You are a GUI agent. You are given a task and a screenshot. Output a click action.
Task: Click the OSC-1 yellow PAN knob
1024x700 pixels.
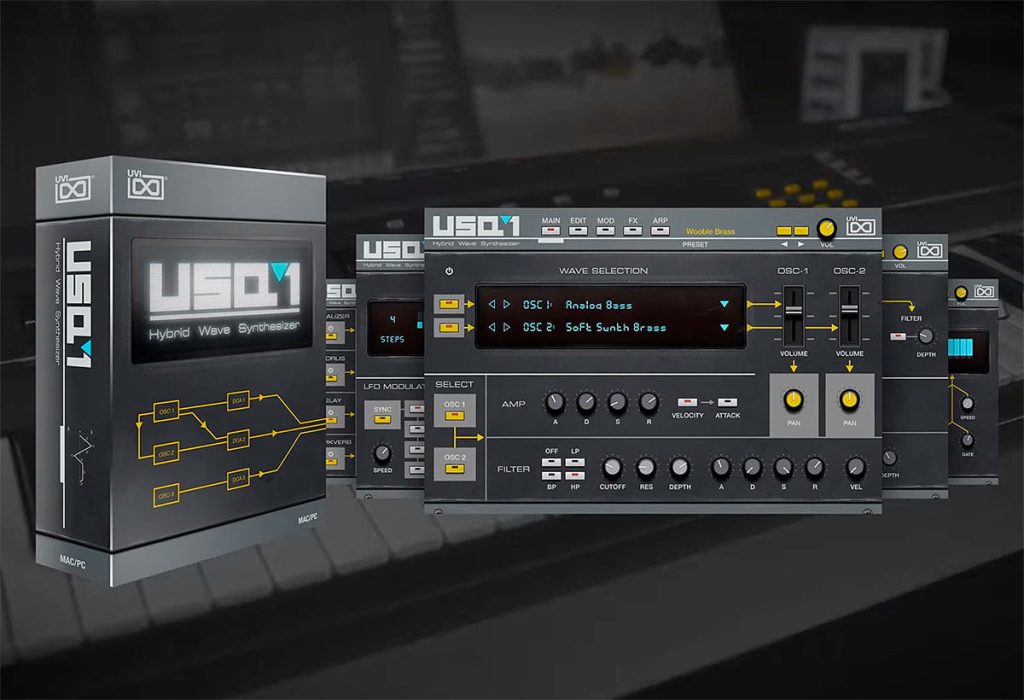[x=793, y=399]
